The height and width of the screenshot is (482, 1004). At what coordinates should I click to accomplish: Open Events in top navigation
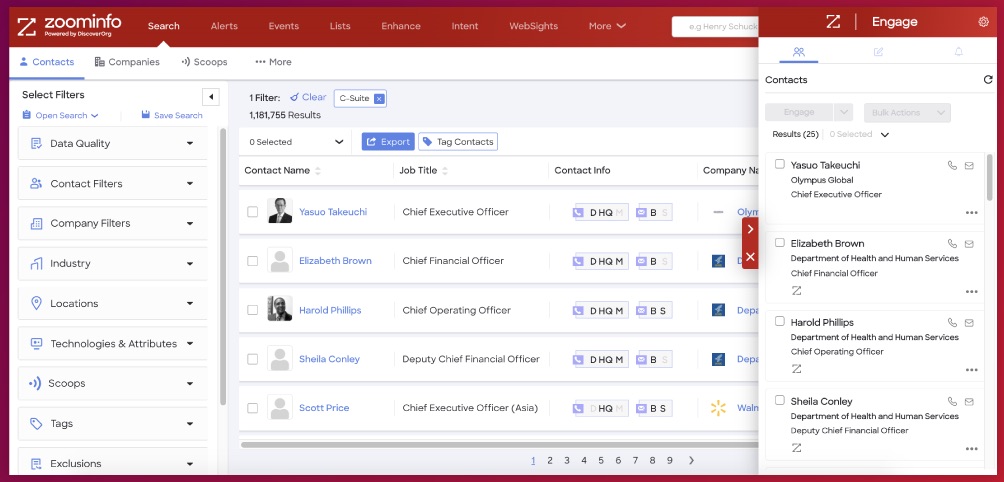tap(284, 26)
